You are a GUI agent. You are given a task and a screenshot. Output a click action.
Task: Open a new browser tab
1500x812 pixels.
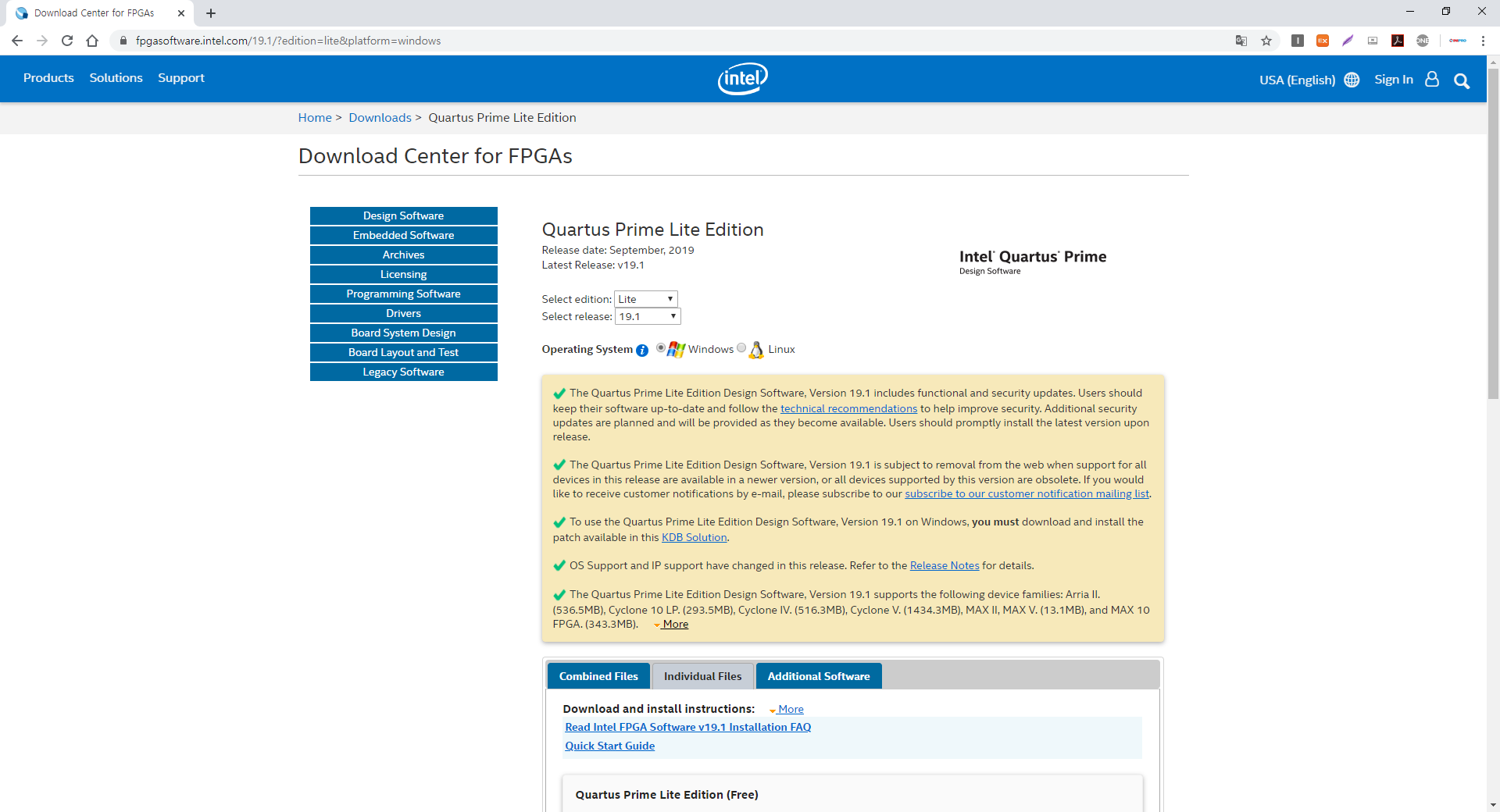(211, 13)
